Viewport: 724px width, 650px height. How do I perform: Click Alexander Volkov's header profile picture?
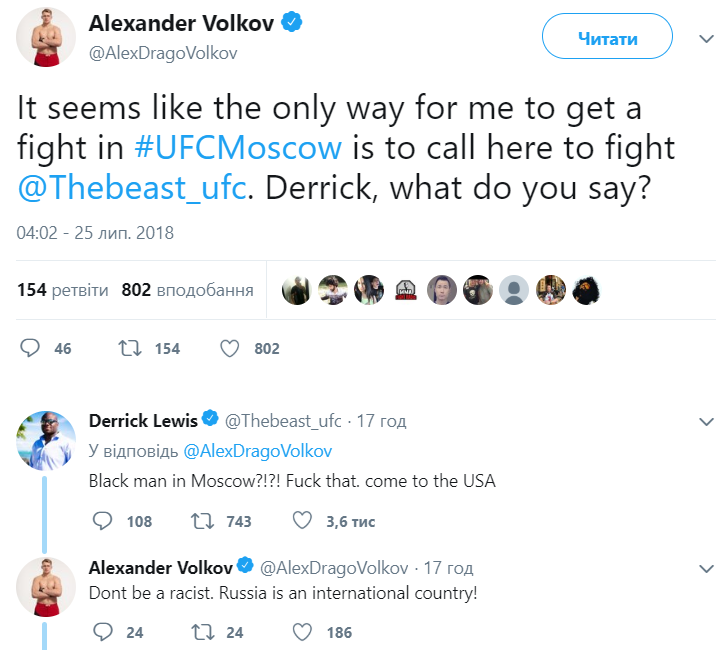click(x=46, y=38)
